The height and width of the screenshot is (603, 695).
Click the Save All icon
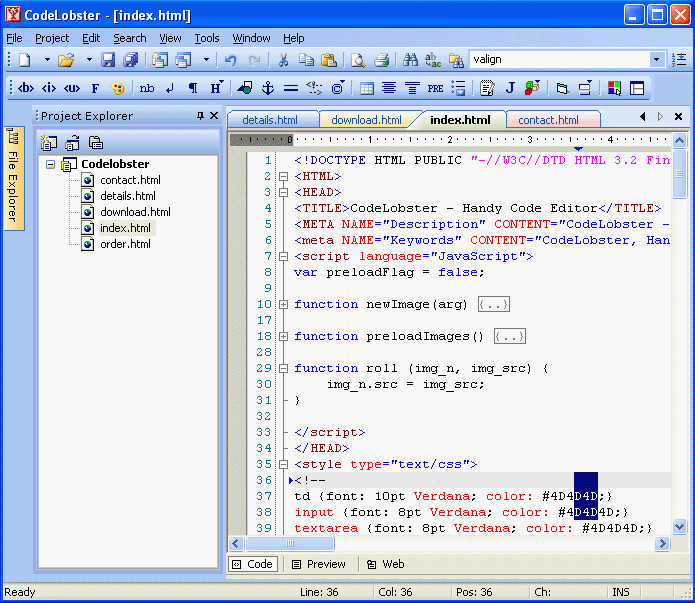[x=130, y=59]
